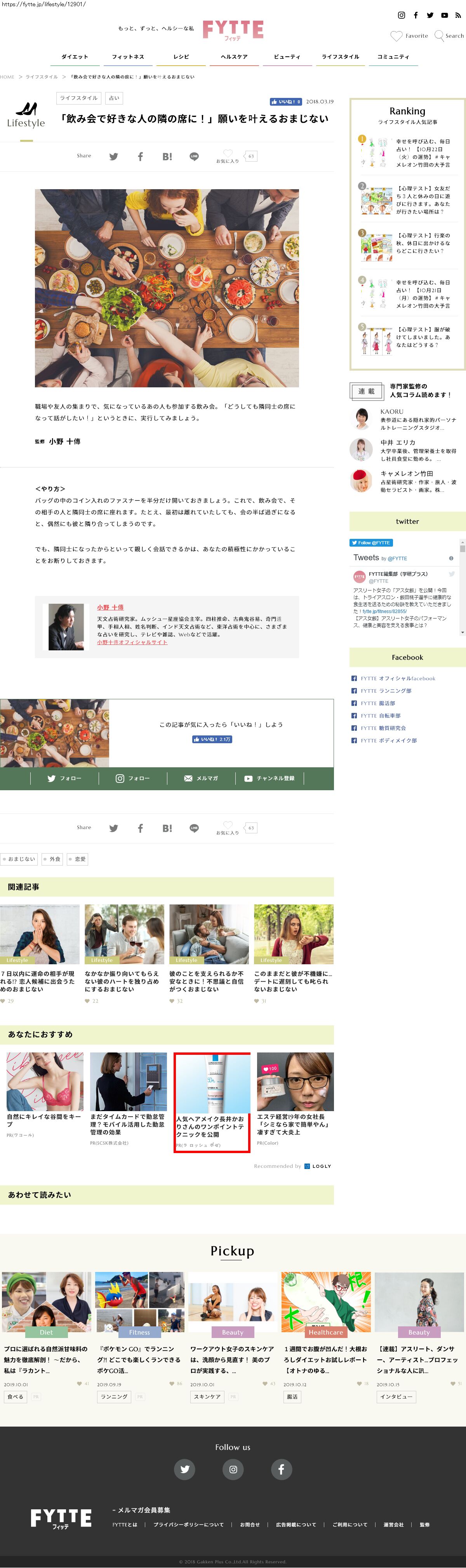Click the メルマガ button in the green bar
The height and width of the screenshot is (1568, 466).
pyautogui.click(x=201, y=778)
